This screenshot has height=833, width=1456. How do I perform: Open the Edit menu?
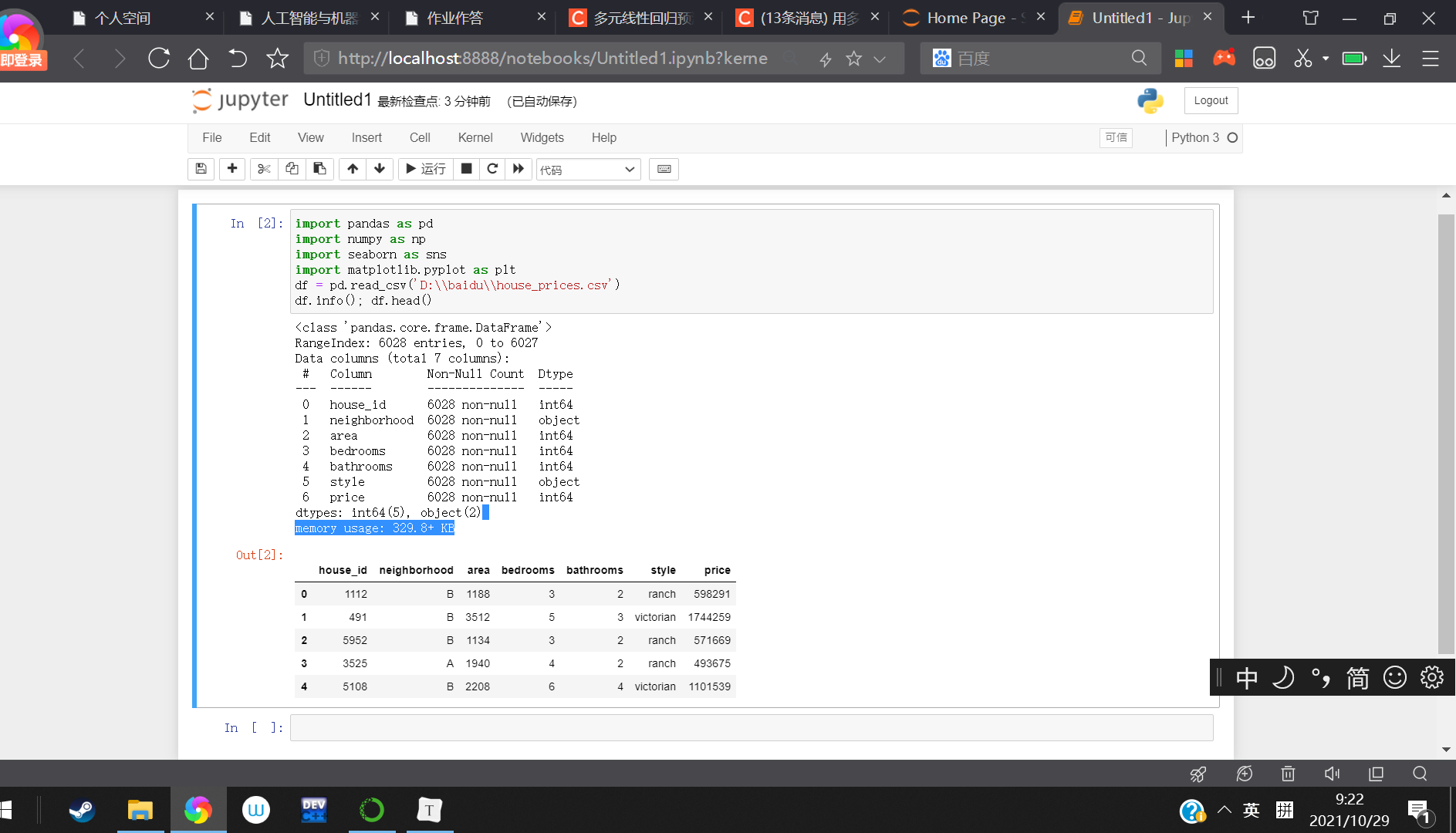click(x=260, y=137)
